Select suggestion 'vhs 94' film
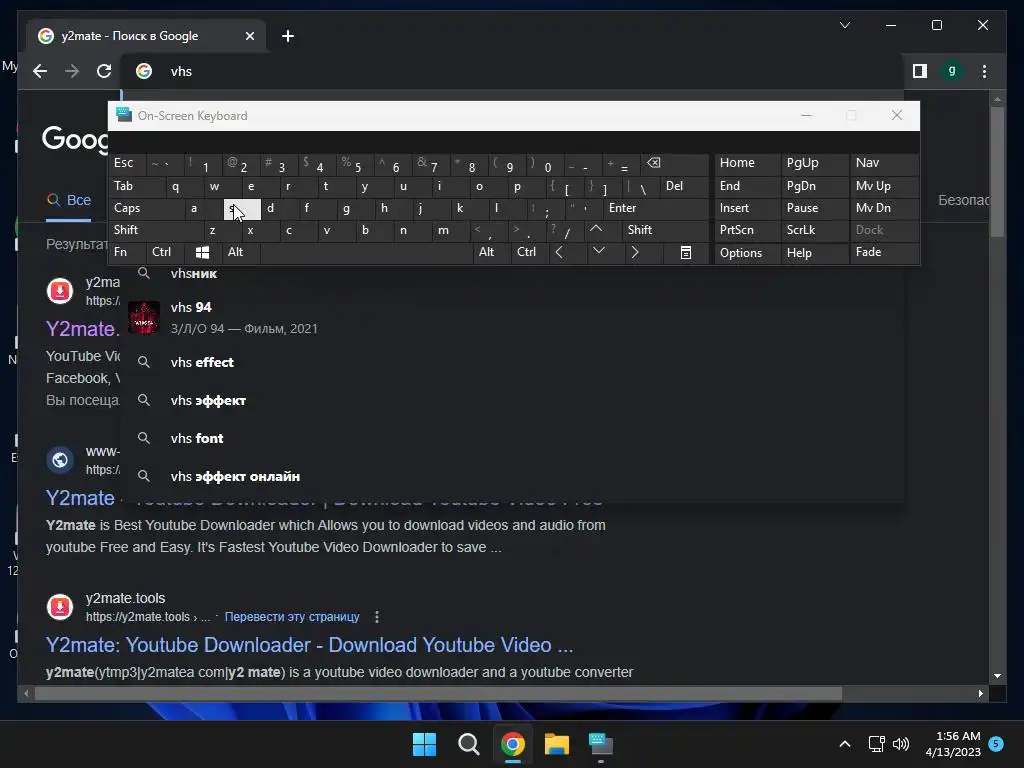Viewport: 1024px width, 768px height. pyautogui.click(x=513, y=317)
